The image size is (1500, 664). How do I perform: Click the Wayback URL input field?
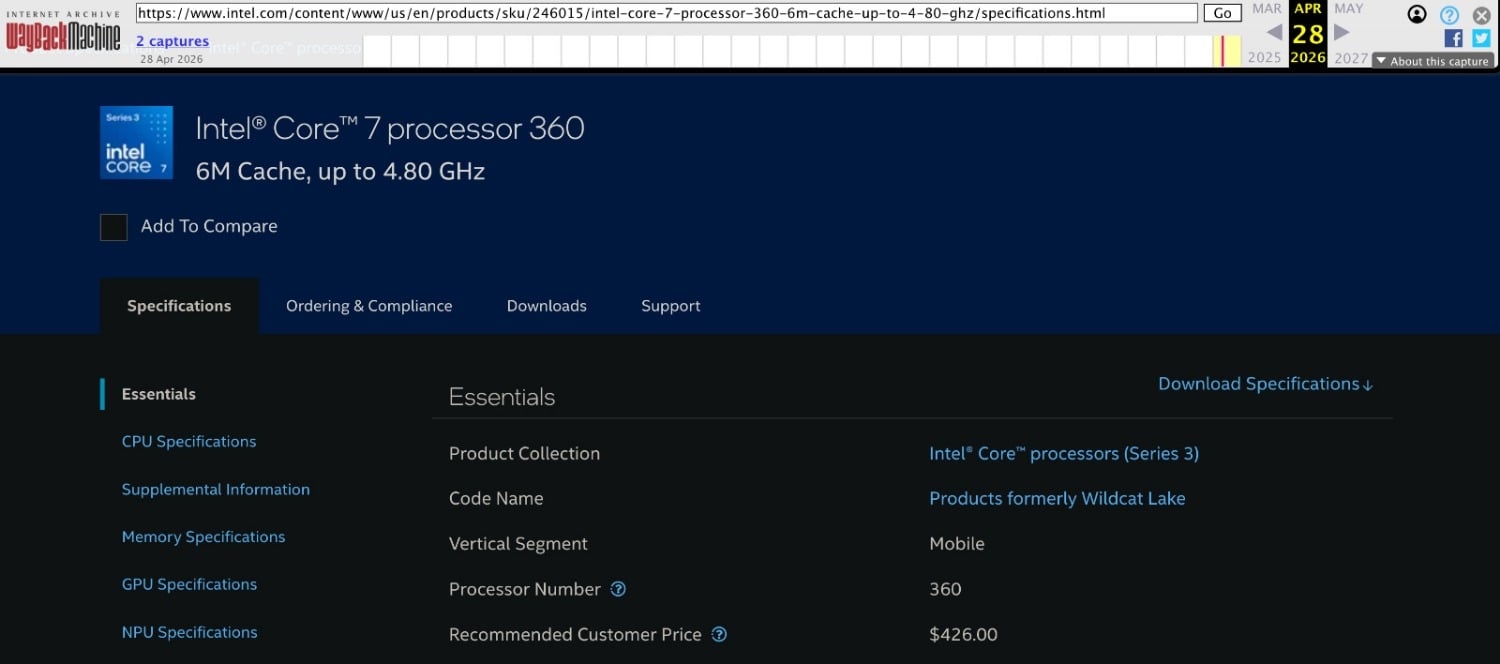point(667,13)
